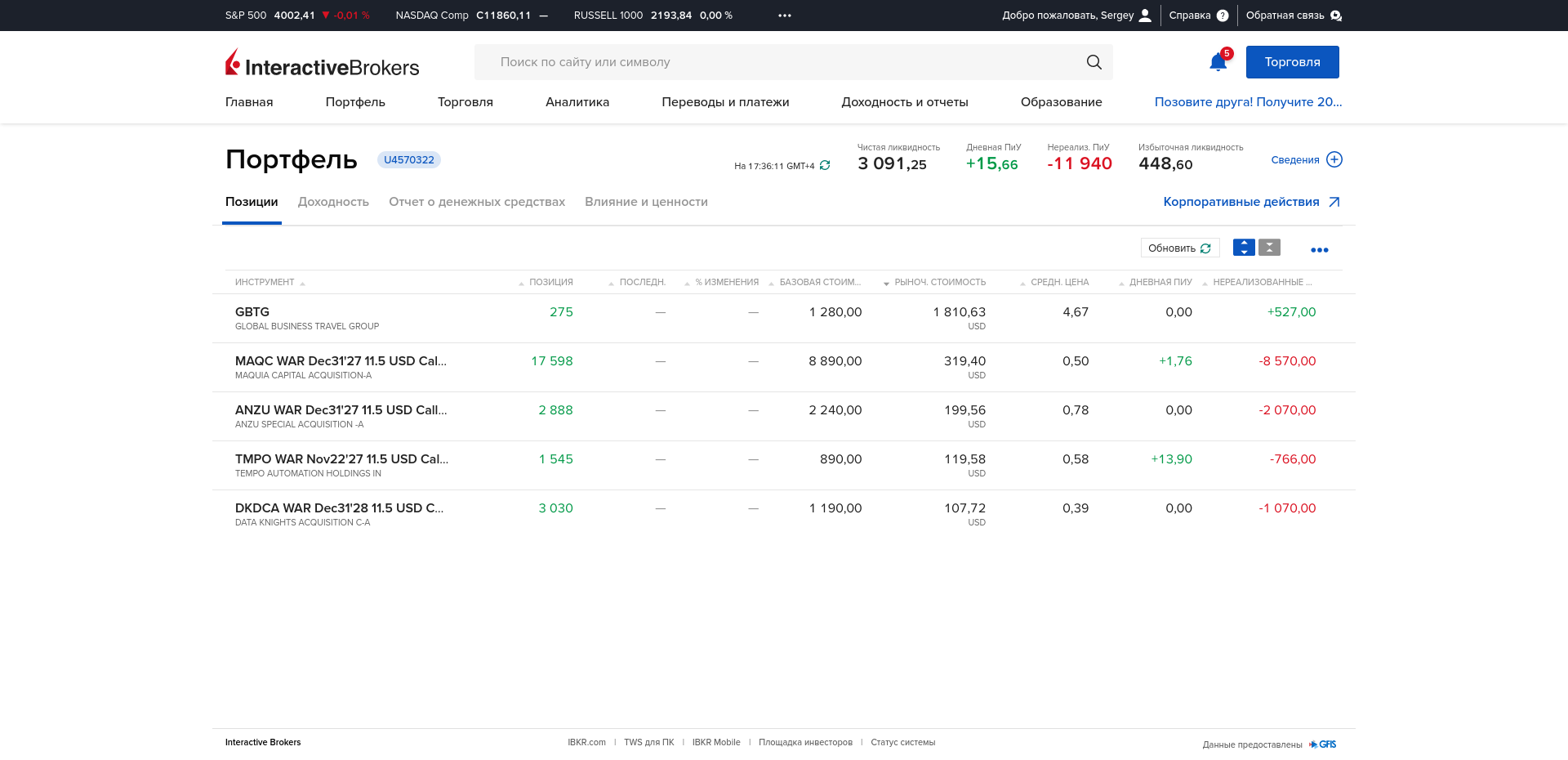Click the user profile icon
Image resolution: width=1568 pixels, height=760 pixels.
pyautogui.click(x=1145, y=16)
